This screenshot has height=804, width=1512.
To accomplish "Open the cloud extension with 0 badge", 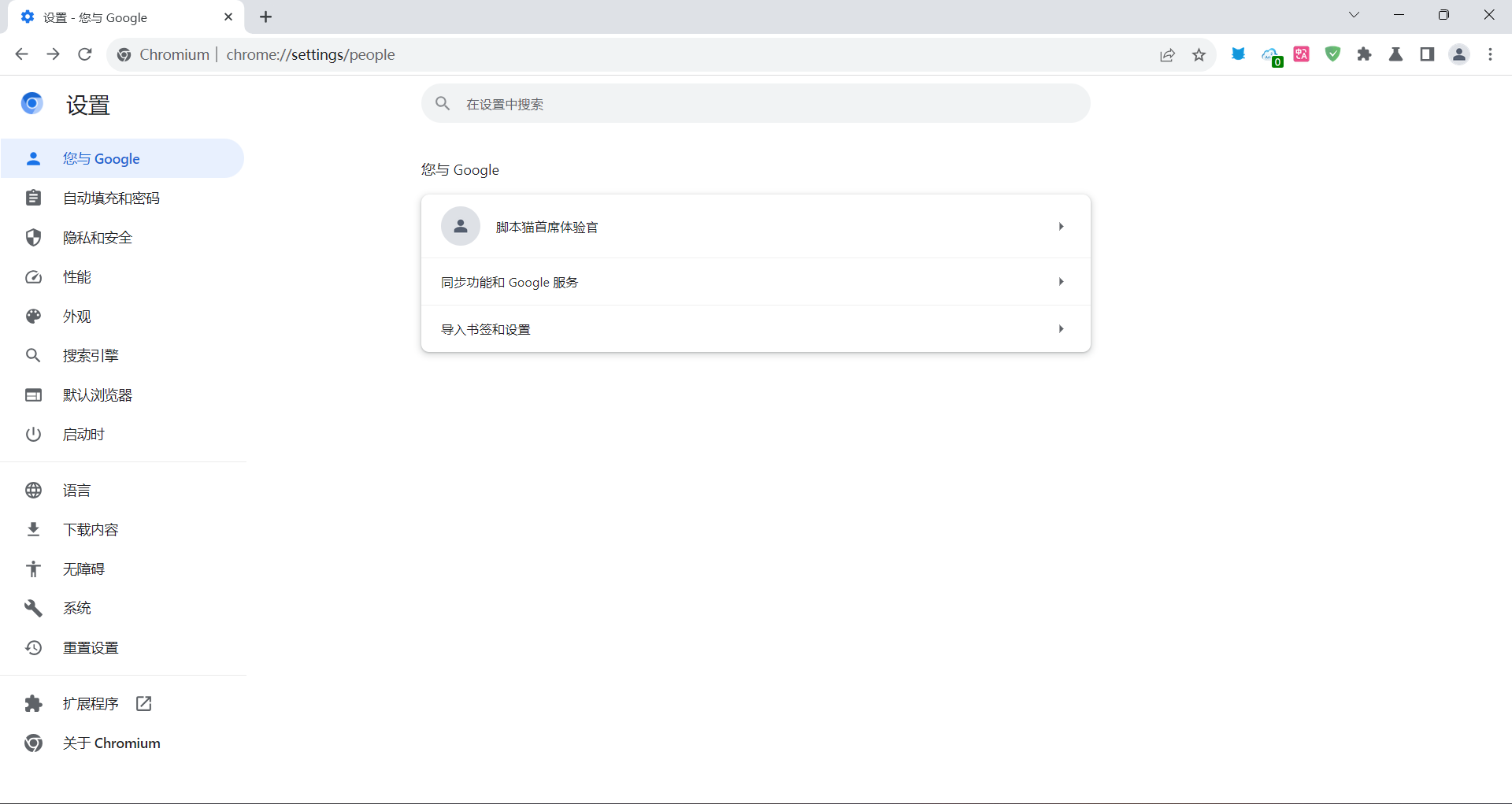I will [x=1271, y=56].
